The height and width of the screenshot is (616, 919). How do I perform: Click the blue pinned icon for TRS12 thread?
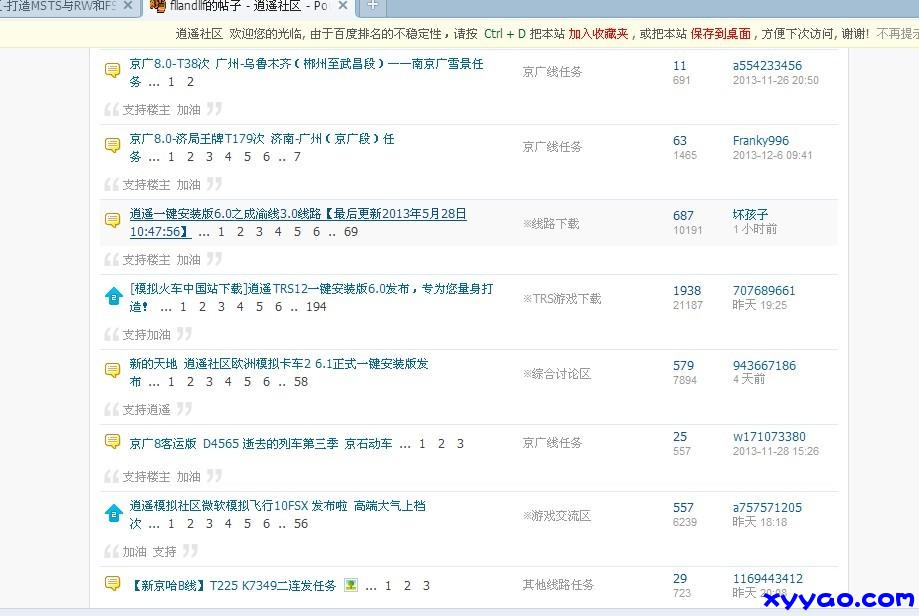click(113, 295)
